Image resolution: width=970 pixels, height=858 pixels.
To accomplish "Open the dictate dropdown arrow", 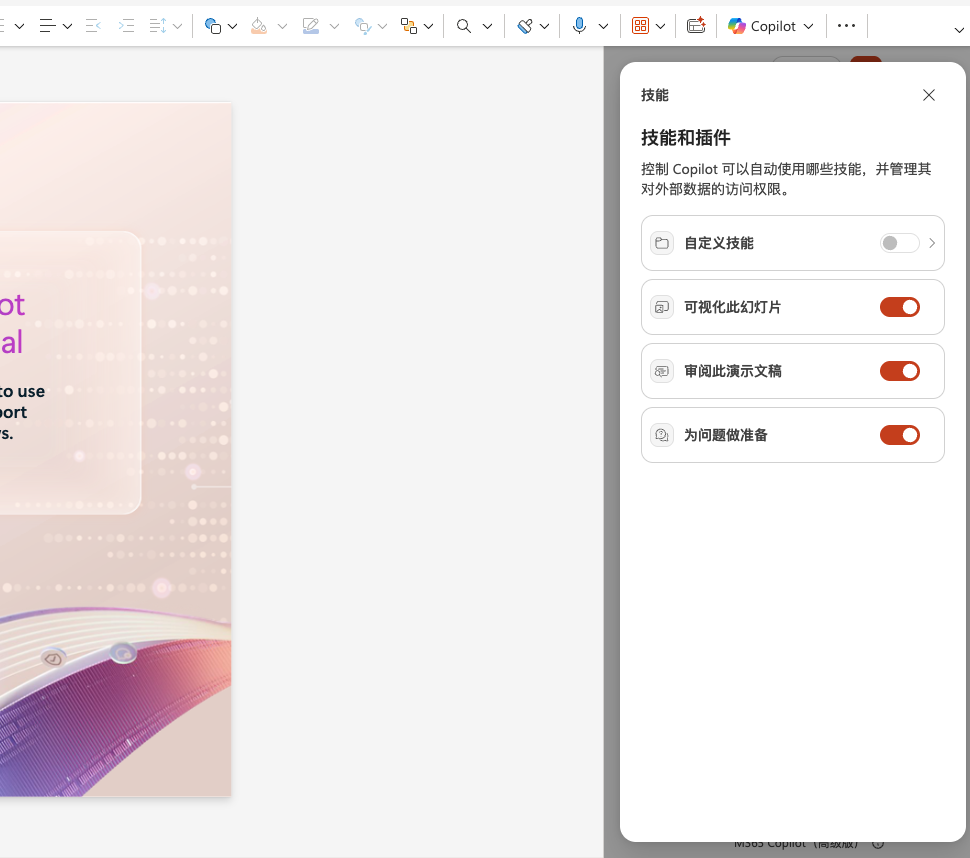I will (603, 26).
